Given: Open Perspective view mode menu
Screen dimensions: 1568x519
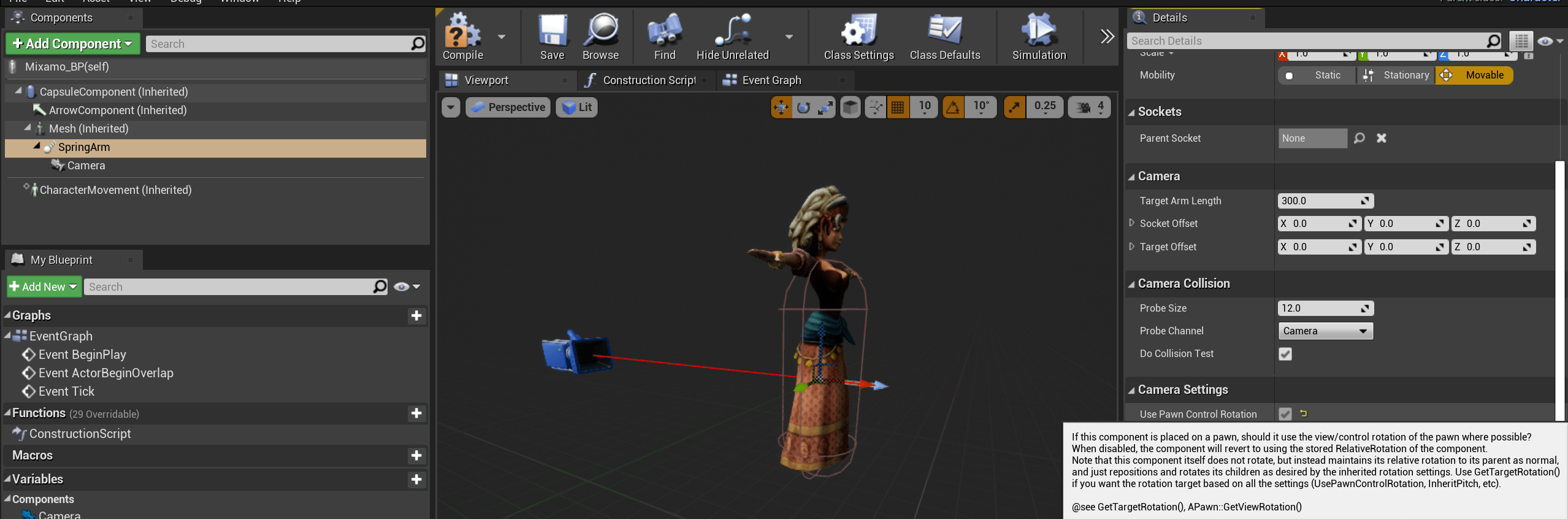Looking at the screenshot, I should [x=508, y=107].
